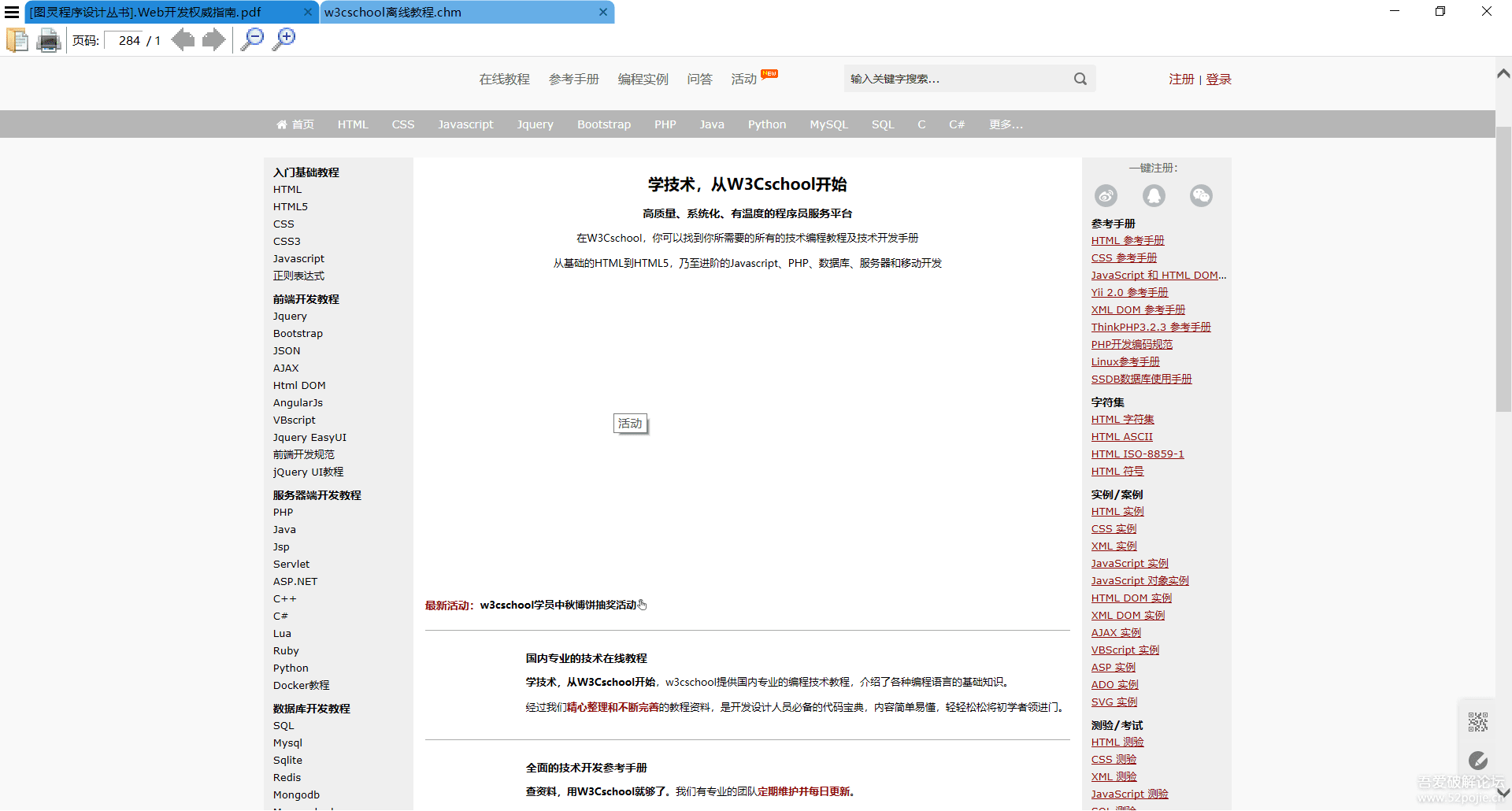
Task: Open the hamburger menu icon
Action: click(12, 12)
